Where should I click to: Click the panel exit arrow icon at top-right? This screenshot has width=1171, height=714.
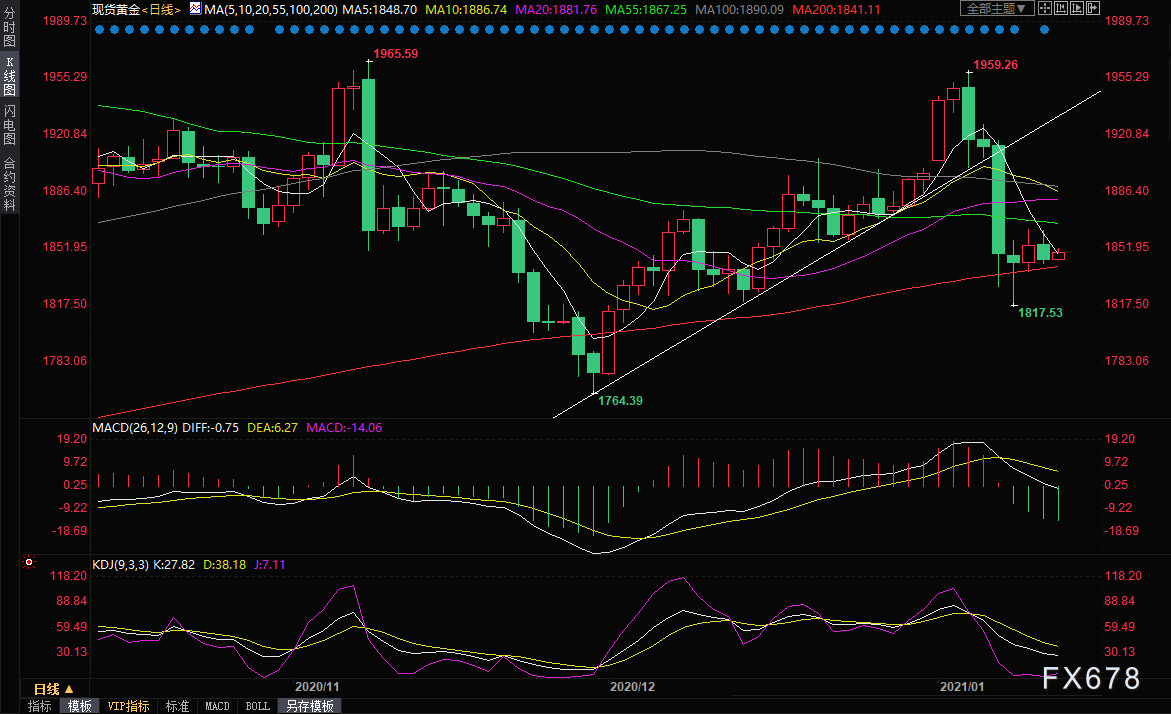point(1093,8)
